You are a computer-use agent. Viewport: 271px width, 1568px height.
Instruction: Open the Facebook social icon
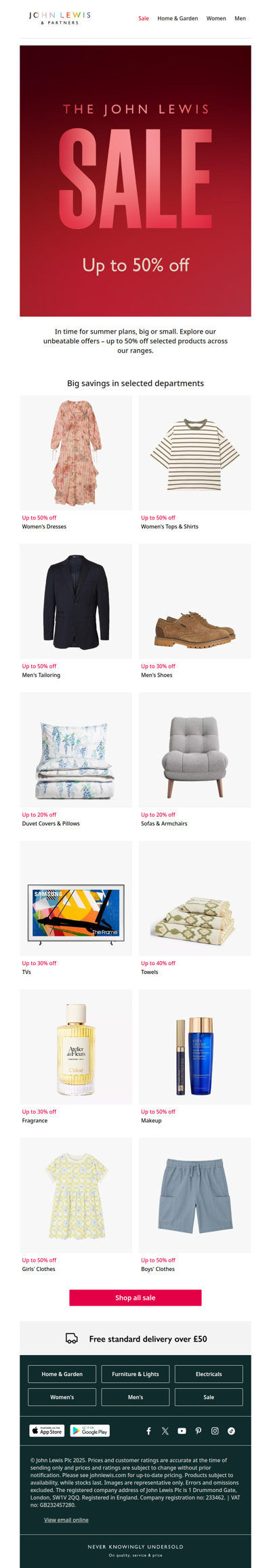(148, 1430)
